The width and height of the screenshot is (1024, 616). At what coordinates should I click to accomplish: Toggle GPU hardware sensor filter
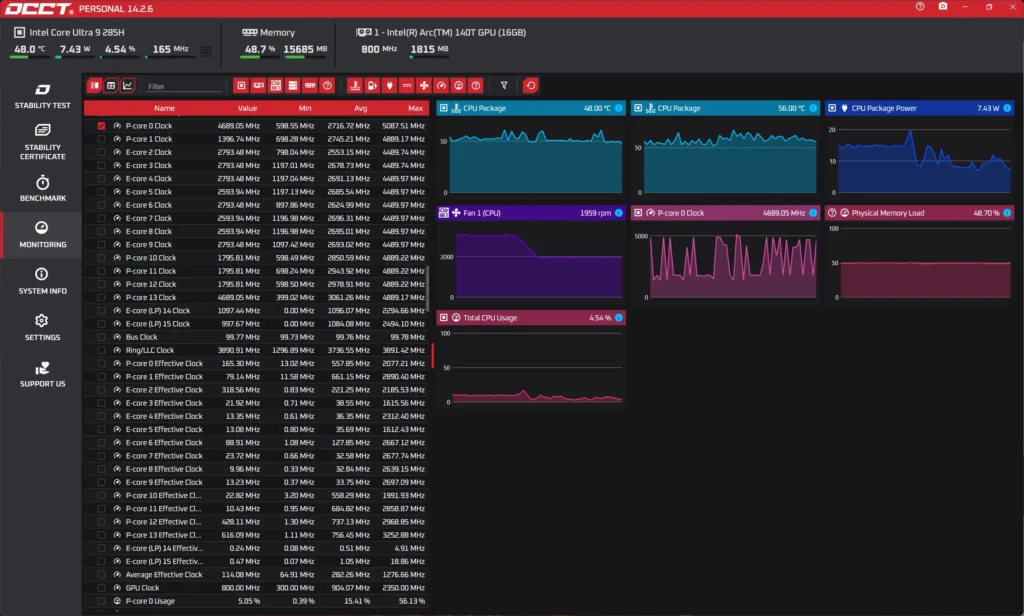(x=259, y=86)
